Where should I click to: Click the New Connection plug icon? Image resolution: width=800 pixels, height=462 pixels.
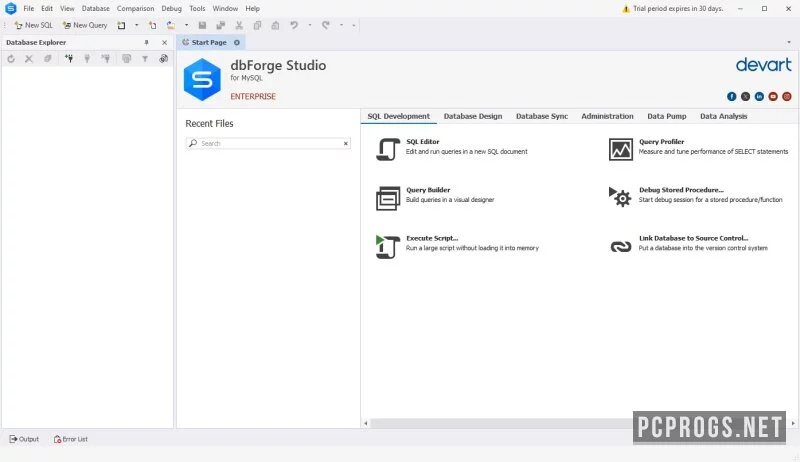point(69,59)
